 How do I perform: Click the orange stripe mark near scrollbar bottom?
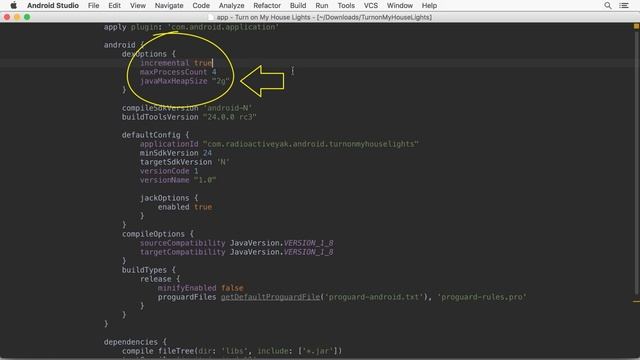pyautogui.click(x=636, y=301)
